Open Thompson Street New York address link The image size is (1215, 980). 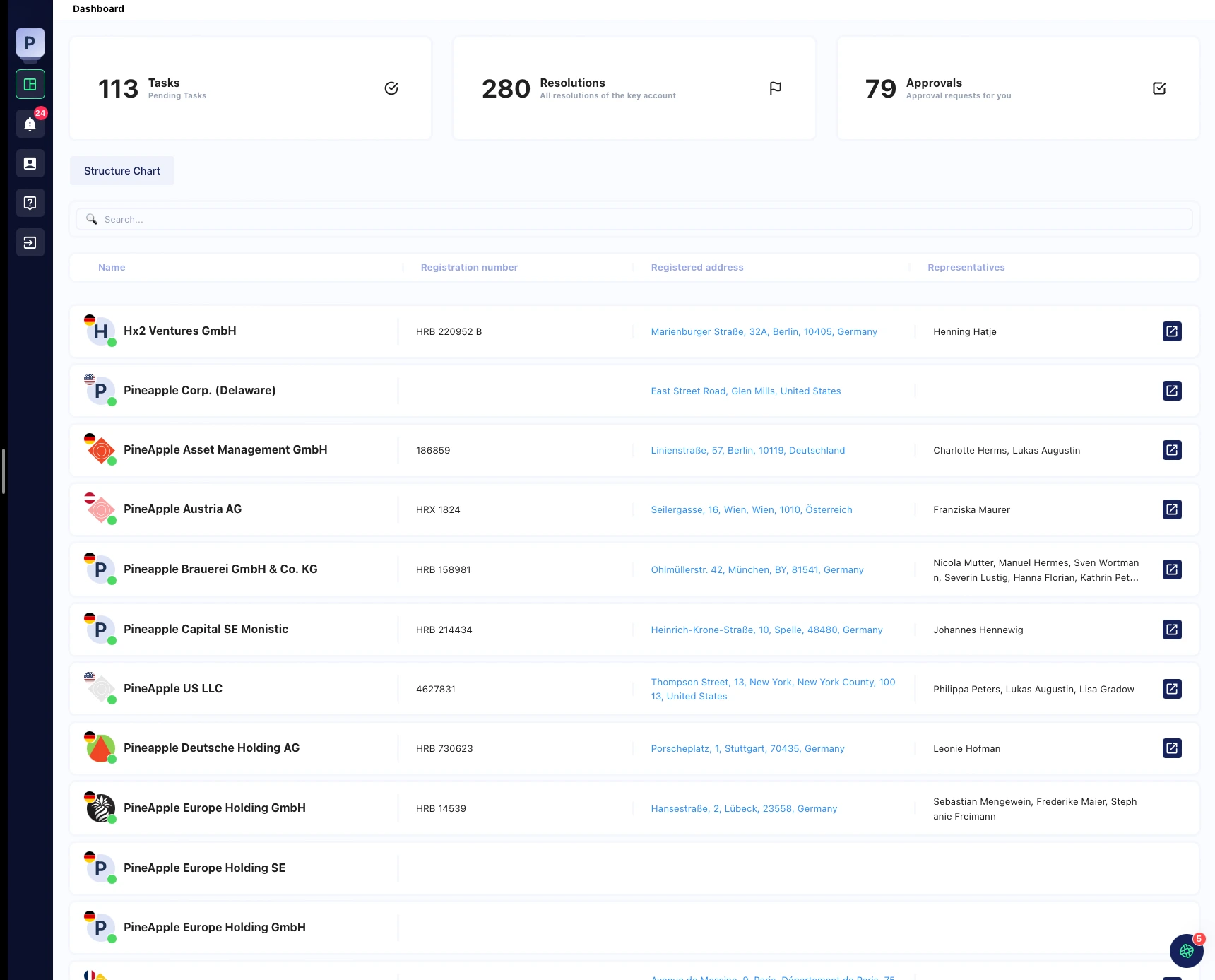pyautogui.click(x=774, y=689)
